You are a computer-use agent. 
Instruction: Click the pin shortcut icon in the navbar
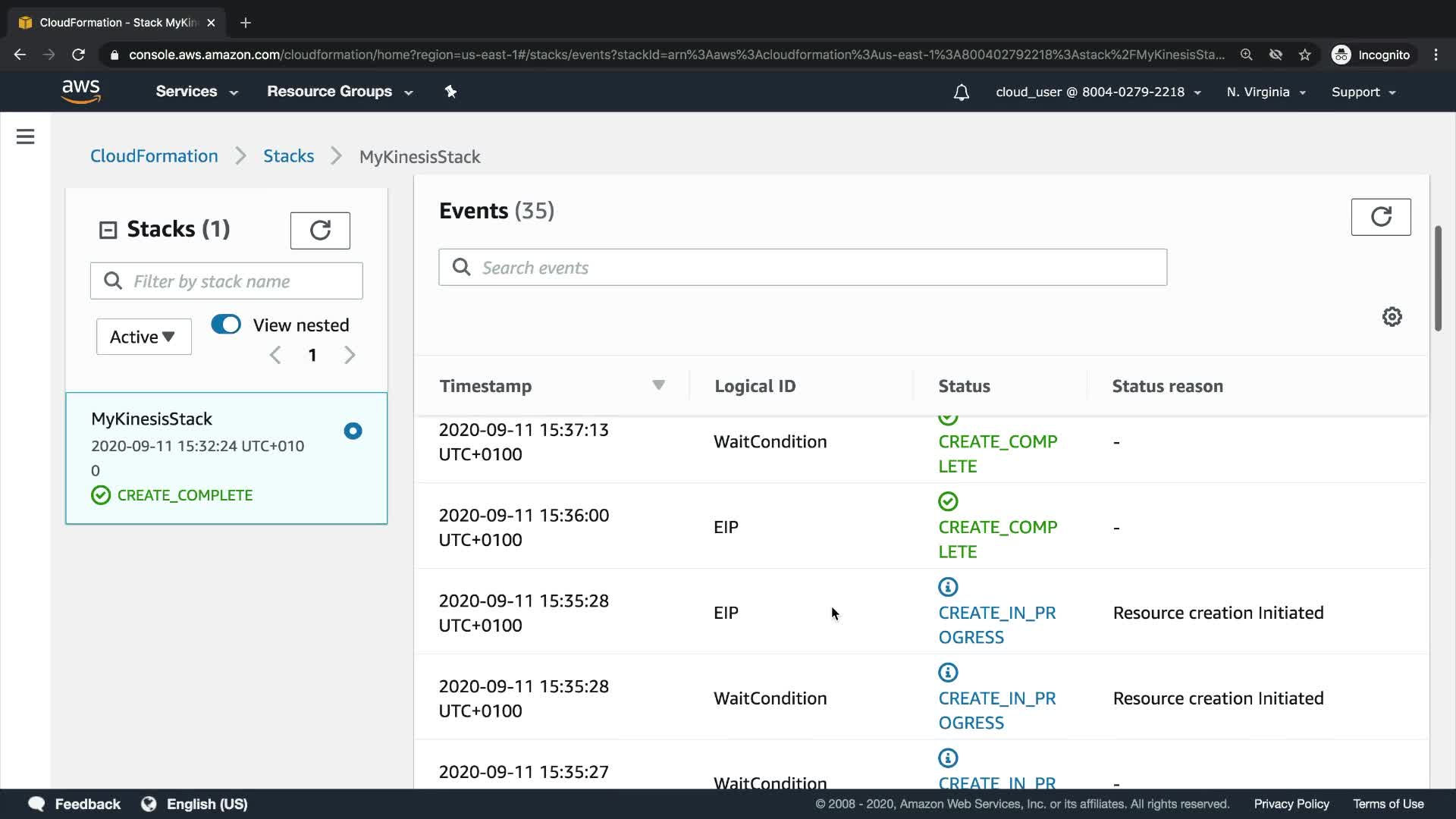point(450,92)
